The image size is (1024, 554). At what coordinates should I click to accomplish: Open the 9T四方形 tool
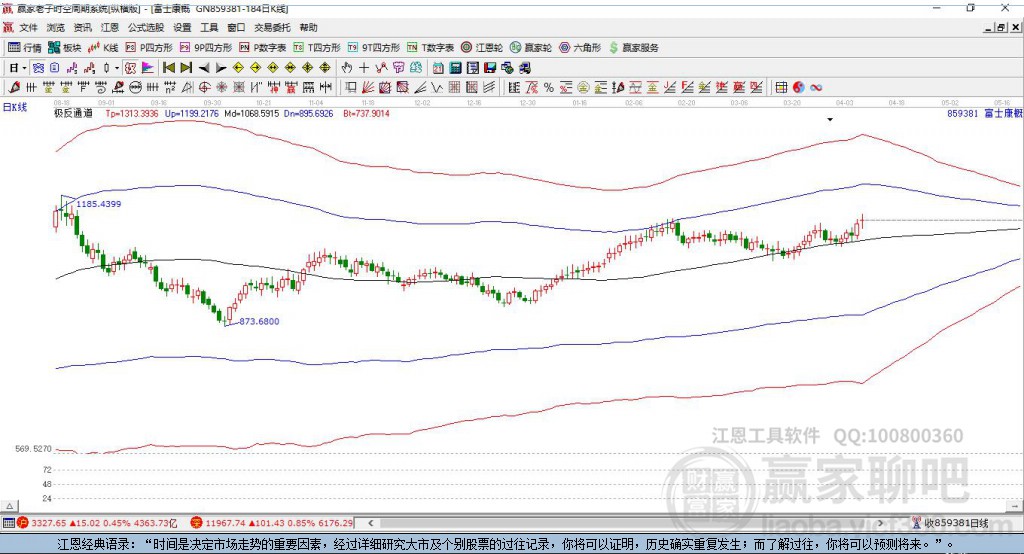coord(374,48)
